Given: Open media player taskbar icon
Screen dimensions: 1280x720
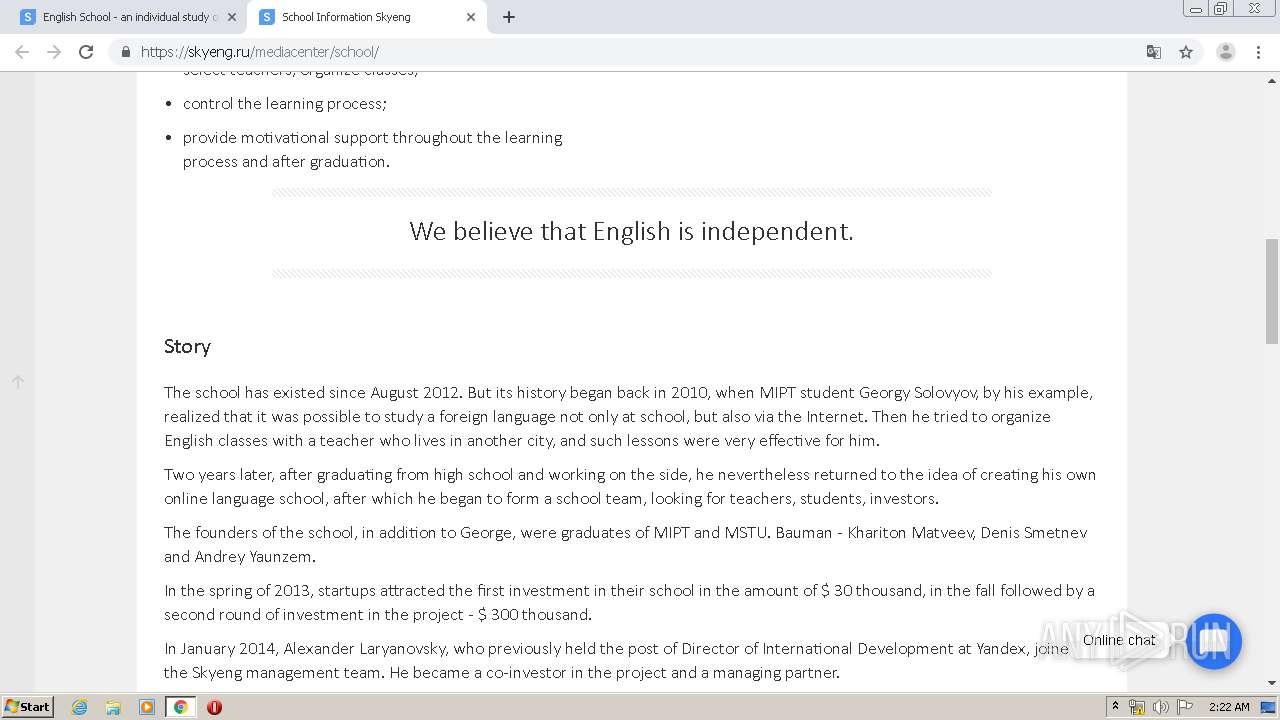Looking at the screenshot, I should (147, 707).
